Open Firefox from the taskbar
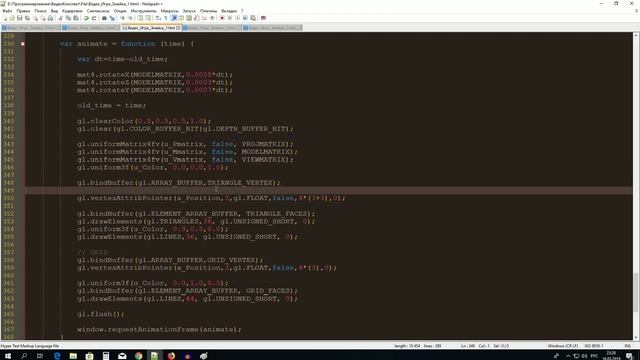The width and height of the screenshot is (640, 360). [171, 356]
